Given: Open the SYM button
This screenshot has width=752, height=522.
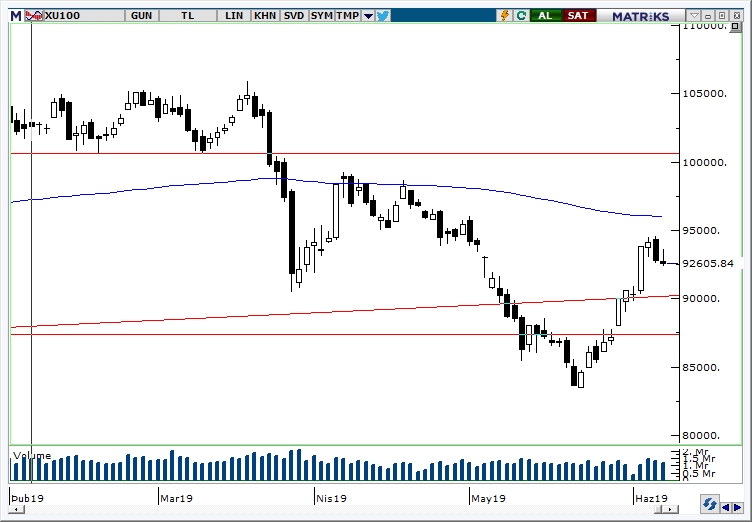Looking at the screenshot, I should coord(321,15).
